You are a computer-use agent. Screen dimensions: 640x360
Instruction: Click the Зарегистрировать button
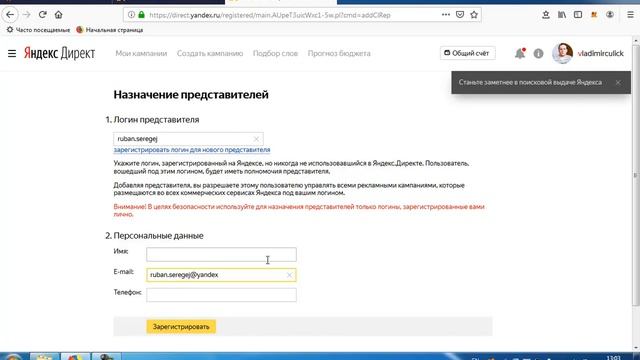pos(181,327)
